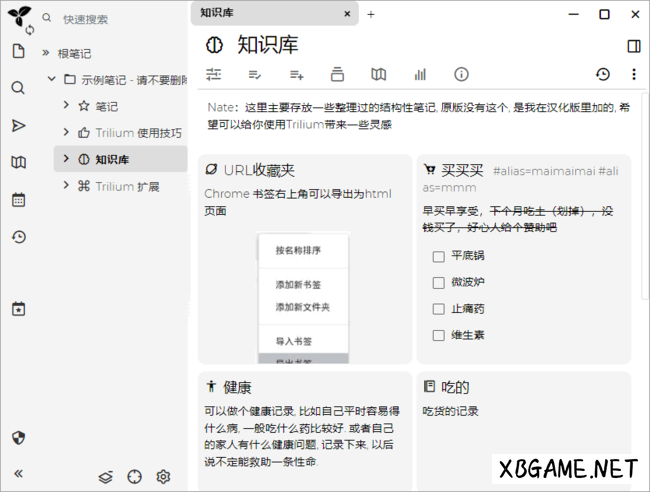Create a new note from left sidebar
This screenshot has width=650, height=492.
18,52
